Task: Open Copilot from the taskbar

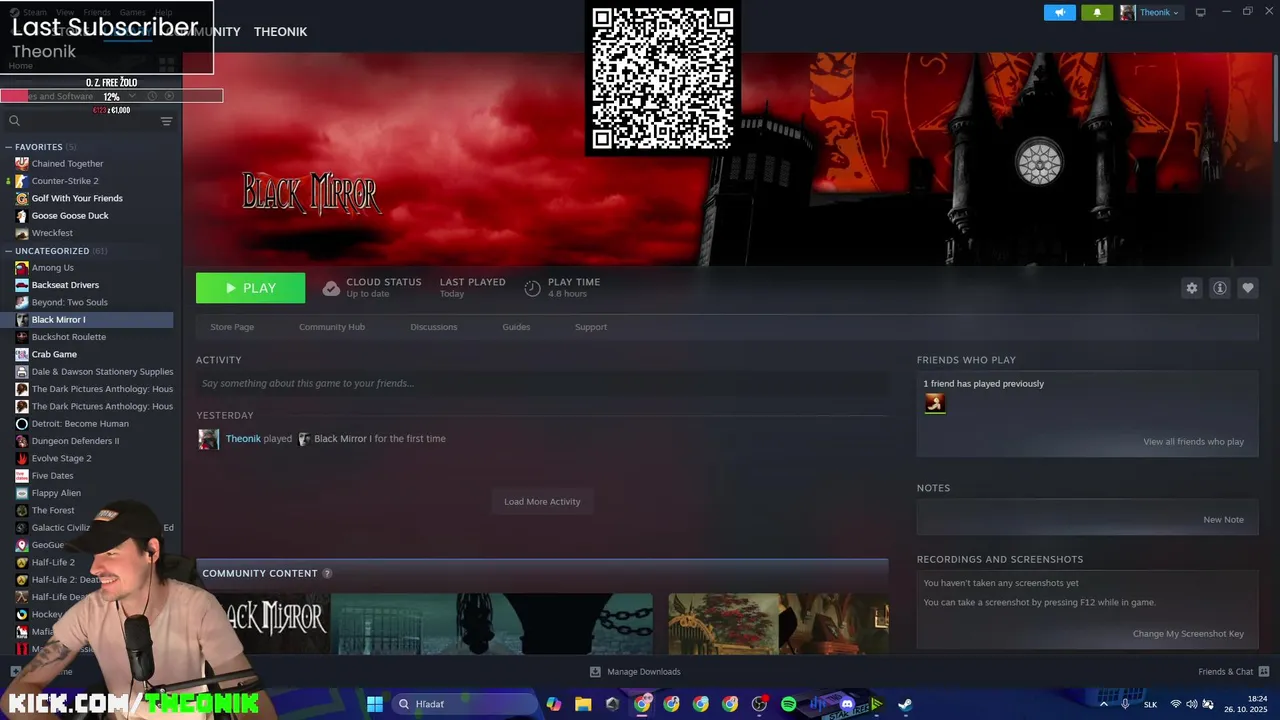Action: pyautogui.click(x=554, y=704)
